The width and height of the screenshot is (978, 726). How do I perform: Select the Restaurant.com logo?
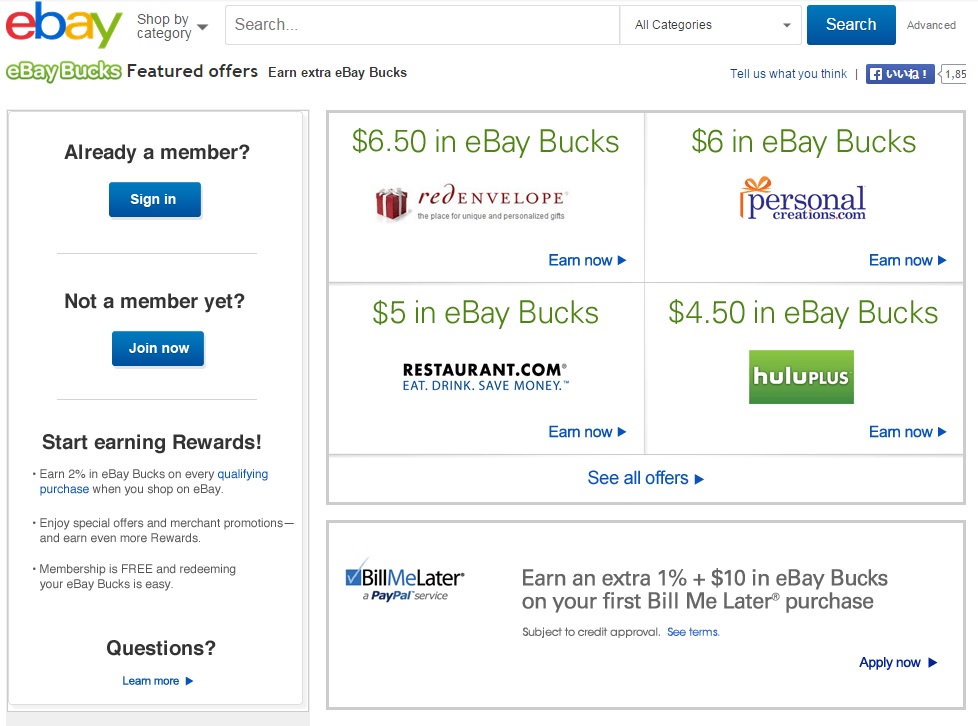tap(485, 377)
